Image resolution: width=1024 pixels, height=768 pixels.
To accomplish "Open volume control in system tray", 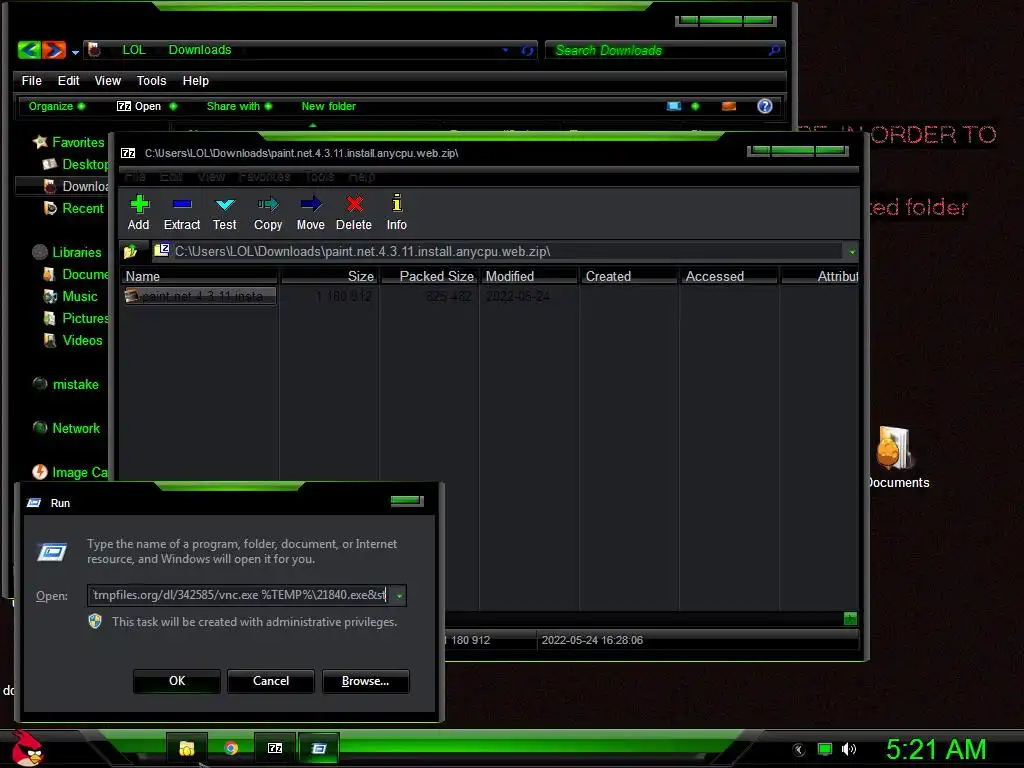I will (849, 749).
